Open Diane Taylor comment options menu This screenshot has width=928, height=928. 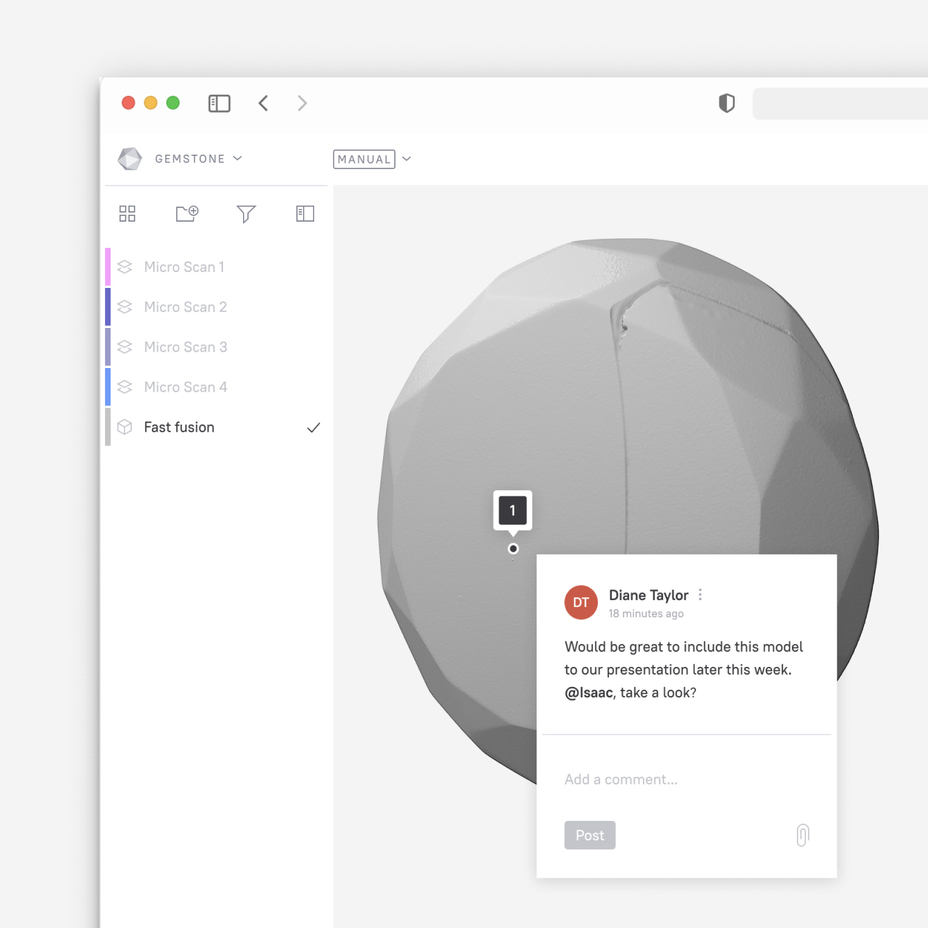(x=700, y=595)
